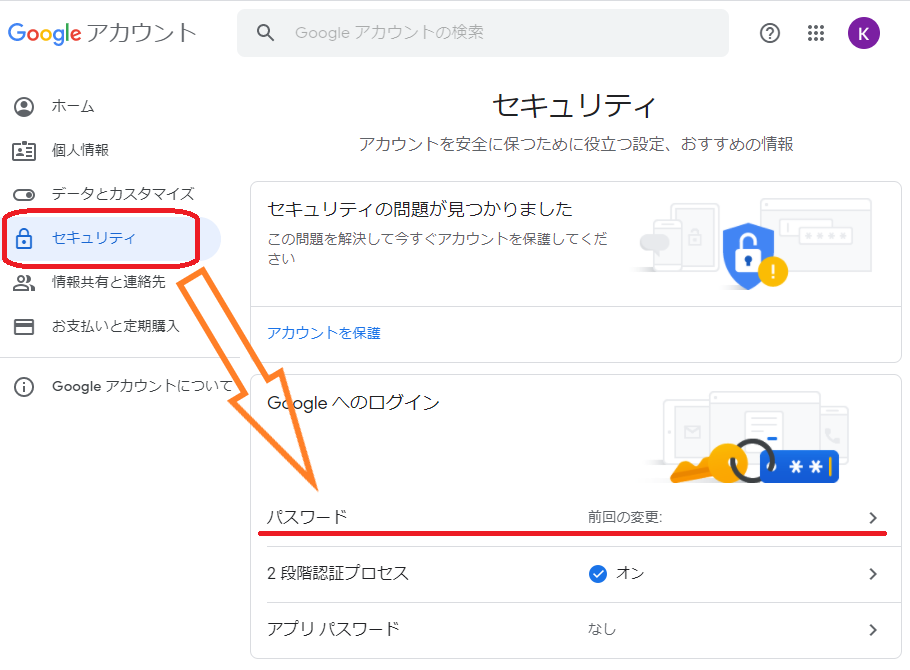Click the 個人情報 ID card icon
This screenshot has height=670, width=910.
24,150
